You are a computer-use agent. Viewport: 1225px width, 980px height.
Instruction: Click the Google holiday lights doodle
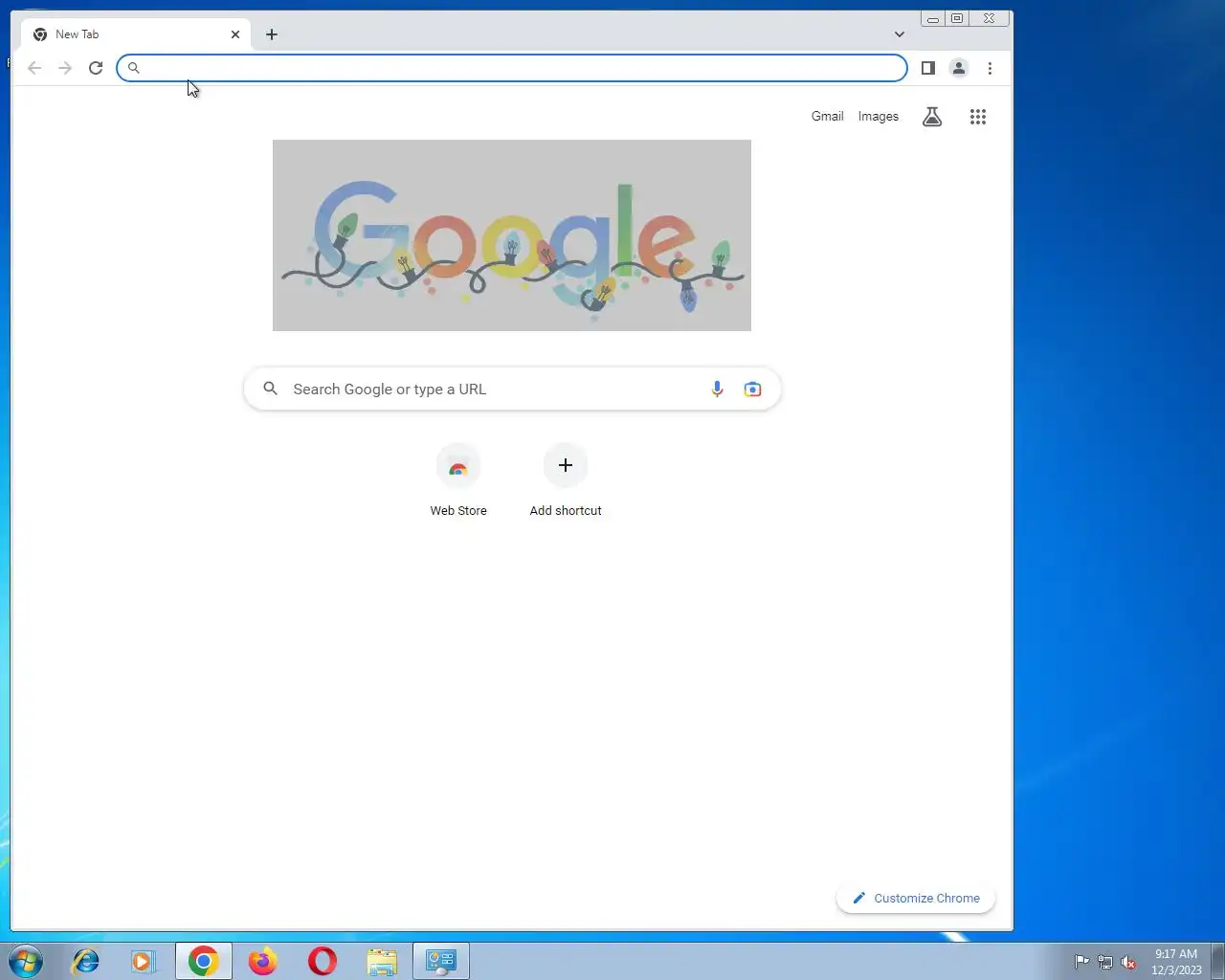pos(512,235)
